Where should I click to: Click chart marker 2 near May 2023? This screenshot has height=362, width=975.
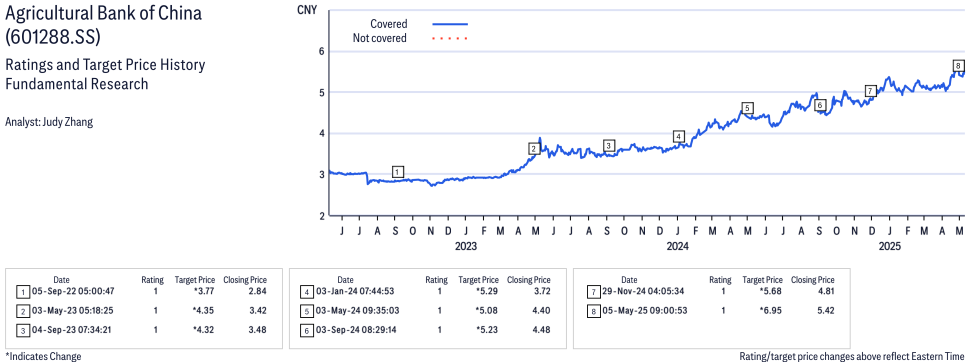(534, 149)
